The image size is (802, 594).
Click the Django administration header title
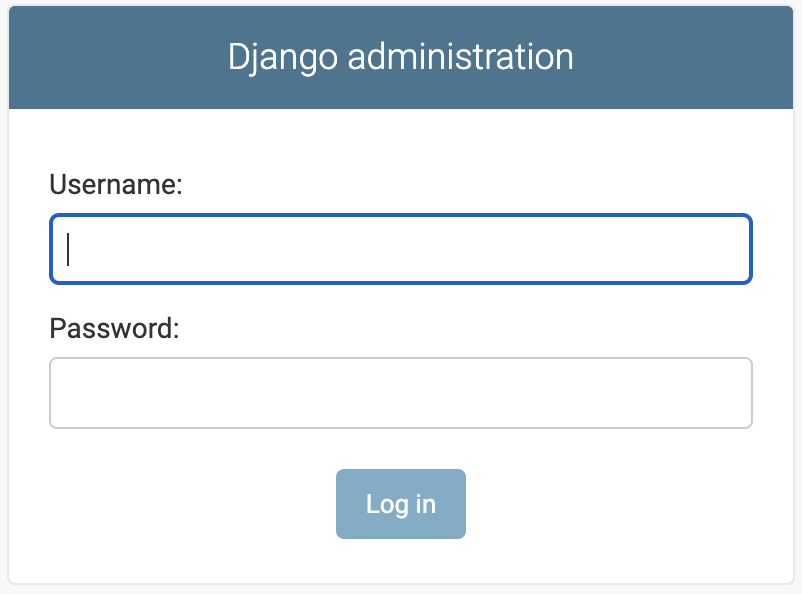[x=400, y=56]
